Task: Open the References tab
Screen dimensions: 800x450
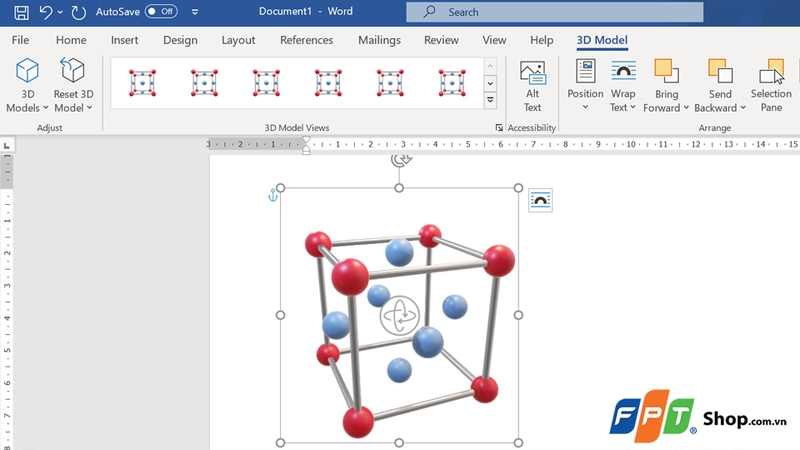Action: 307,40
